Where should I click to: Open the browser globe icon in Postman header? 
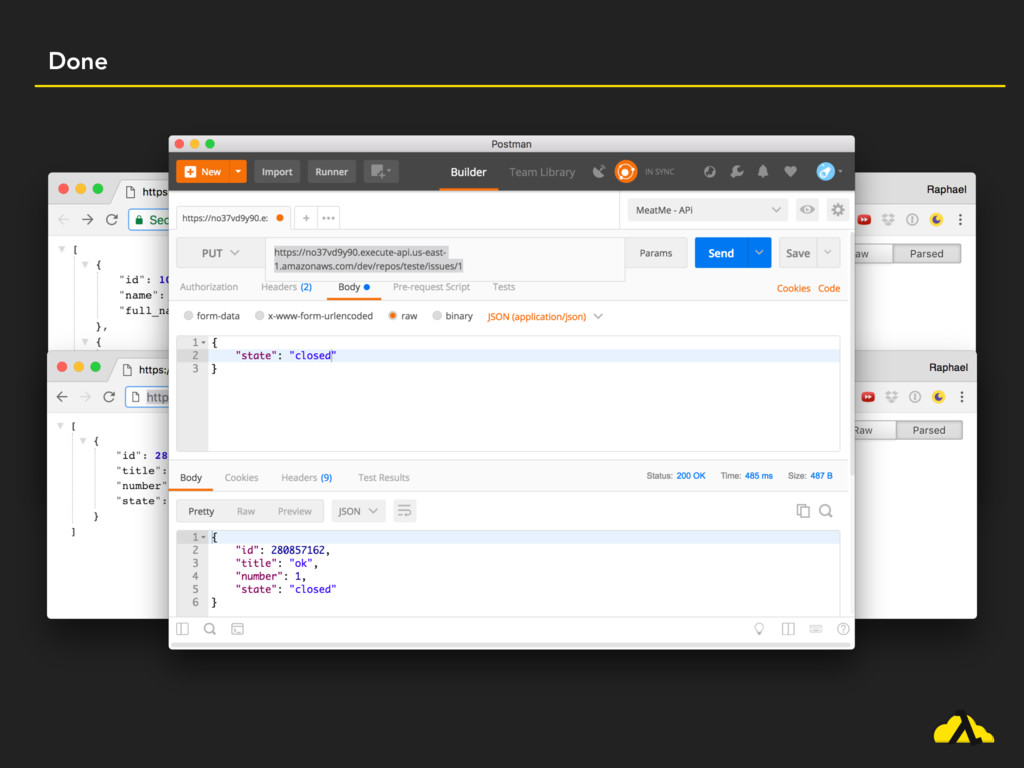pyautogui.click(x=710, y=172)
